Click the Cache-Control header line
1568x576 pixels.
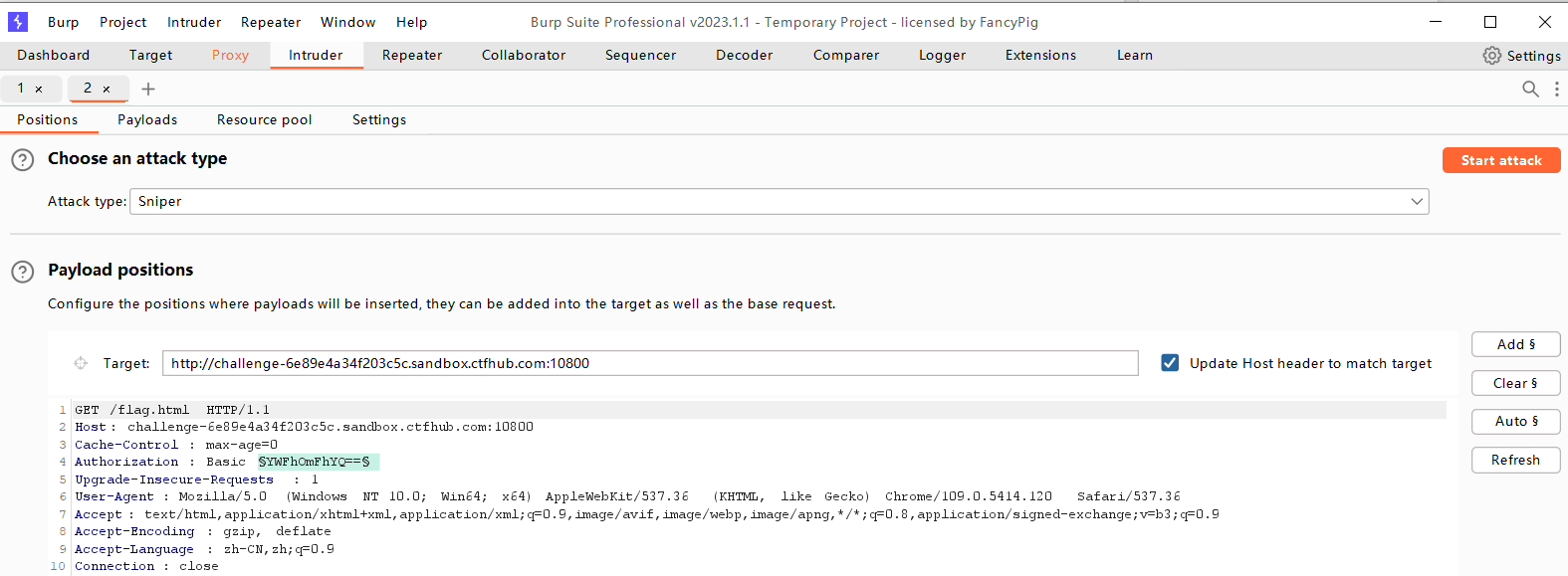pos(176,445)
